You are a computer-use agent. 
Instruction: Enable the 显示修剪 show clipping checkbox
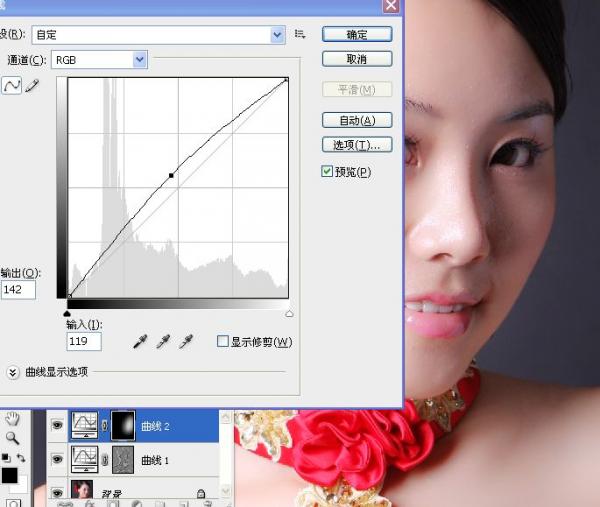point(223,342)
